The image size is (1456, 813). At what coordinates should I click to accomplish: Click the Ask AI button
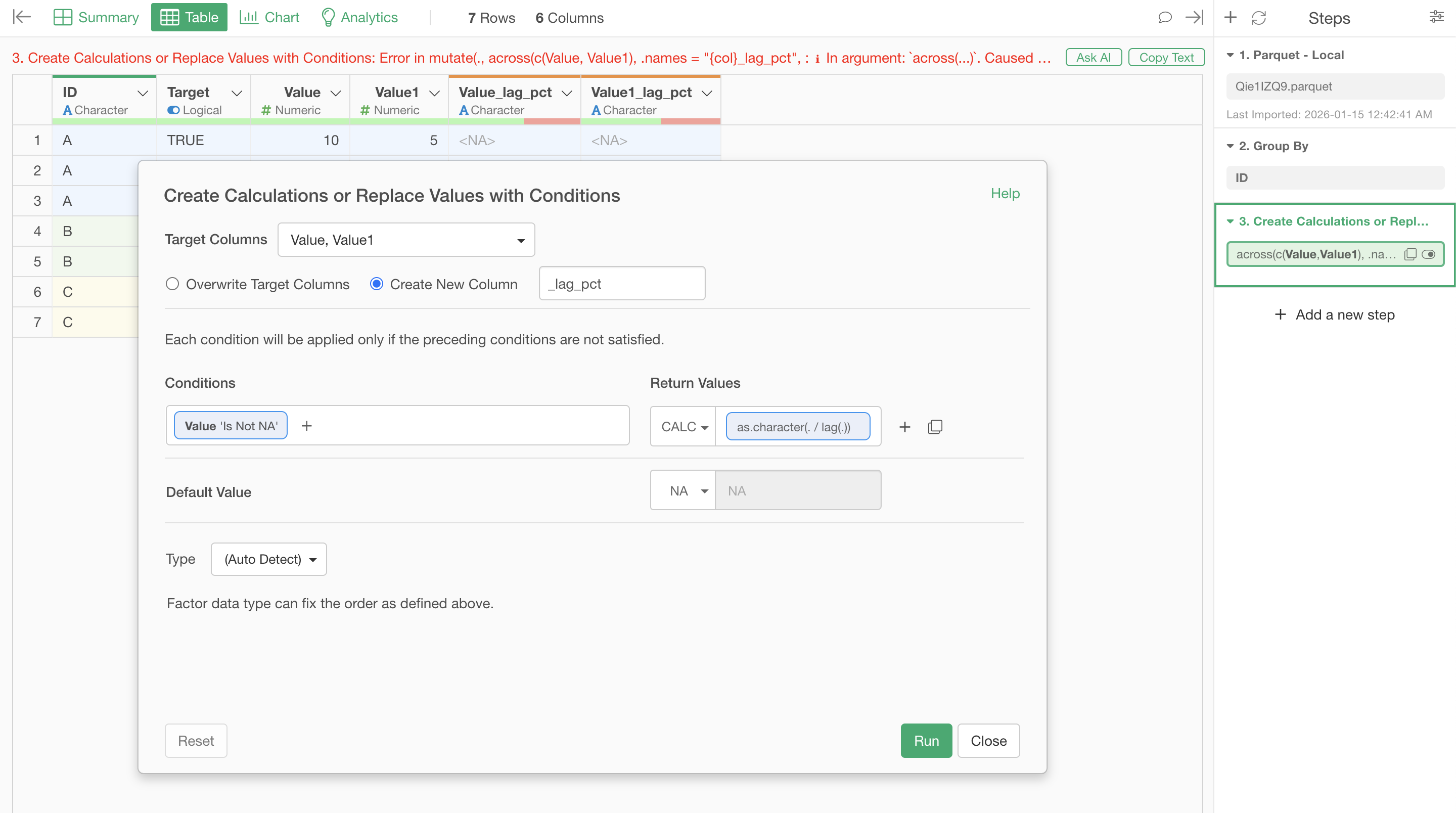1093,57
